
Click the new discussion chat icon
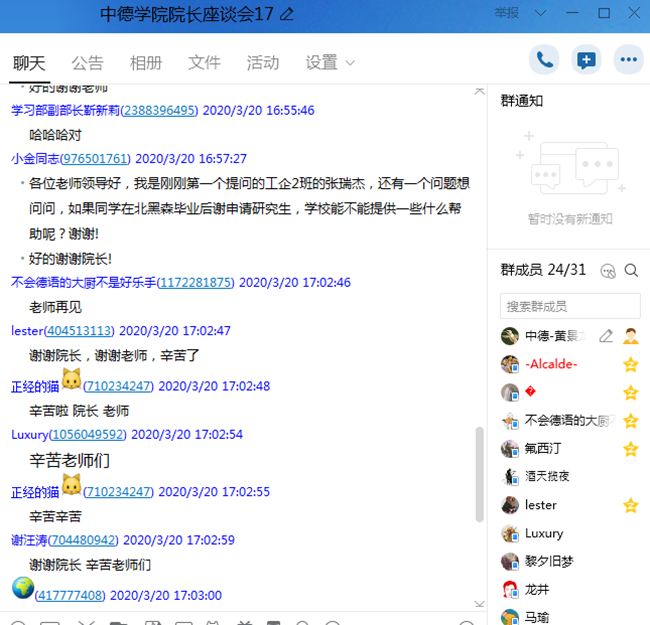click(x=586, y=60)
